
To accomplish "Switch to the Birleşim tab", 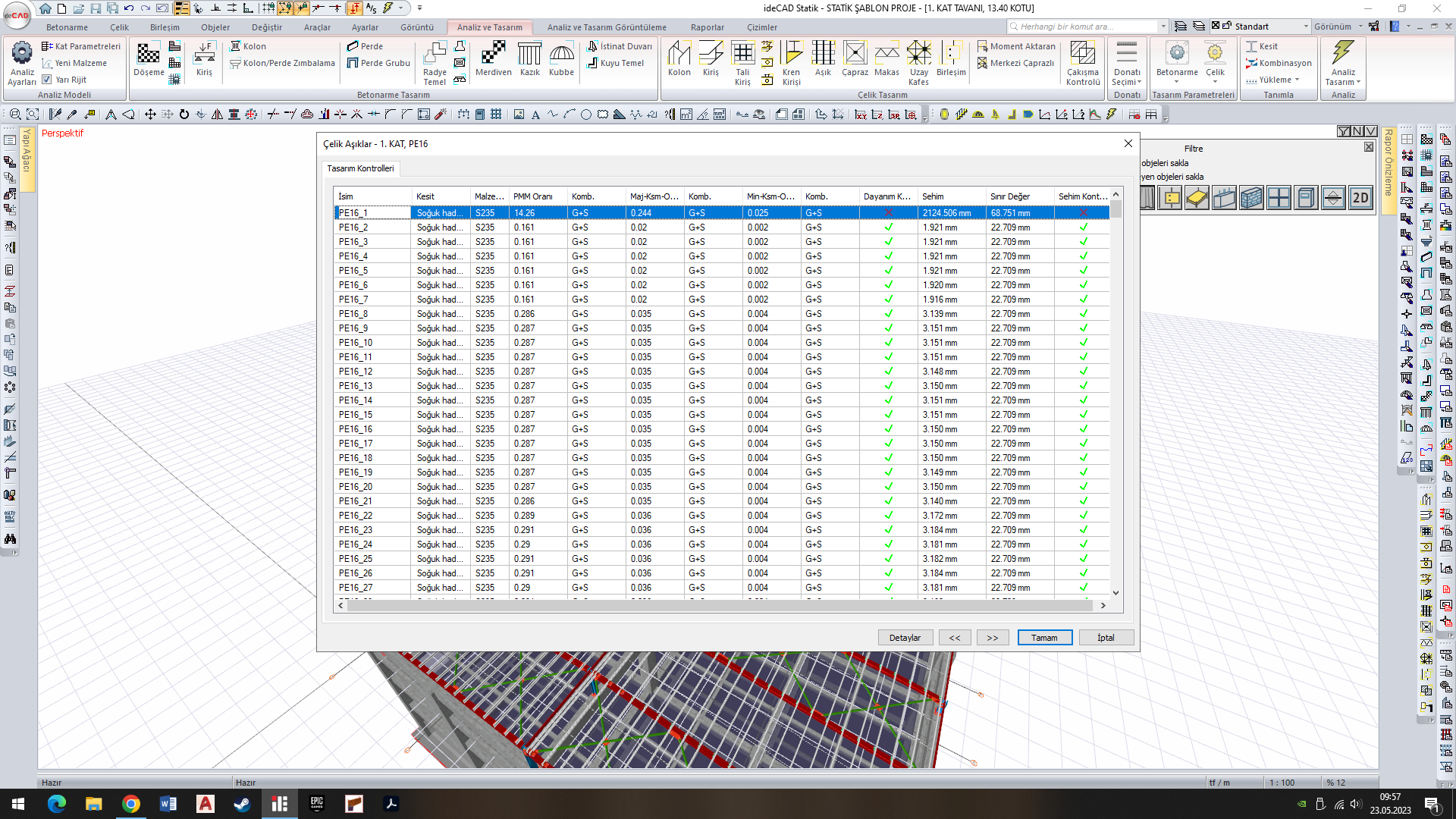I will (165, 27).
